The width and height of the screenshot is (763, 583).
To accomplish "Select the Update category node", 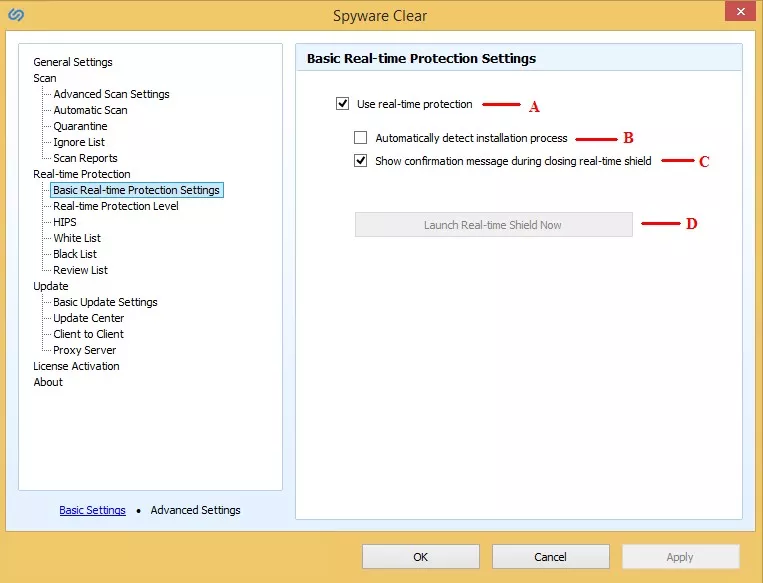I will 51,286.
